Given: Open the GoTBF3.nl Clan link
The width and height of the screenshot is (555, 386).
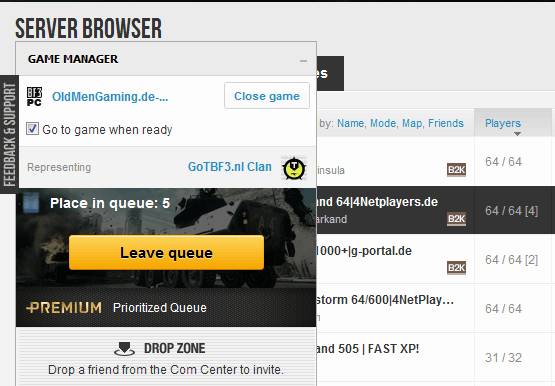Looking at the screenshot, I should pyautogui.click(x=230, y=167).
